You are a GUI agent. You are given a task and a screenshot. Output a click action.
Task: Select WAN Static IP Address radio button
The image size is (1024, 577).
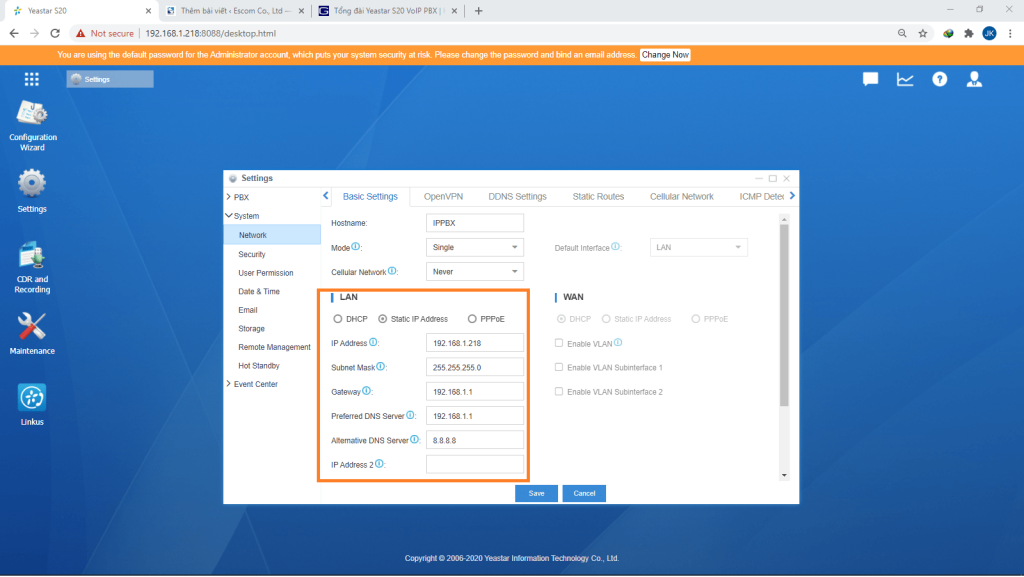[606, 319]
